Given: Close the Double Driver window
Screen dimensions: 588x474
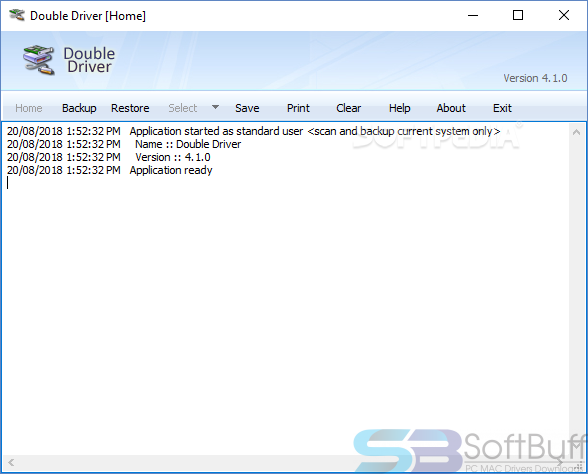Looking at the screenshot, I should [564, 15].
